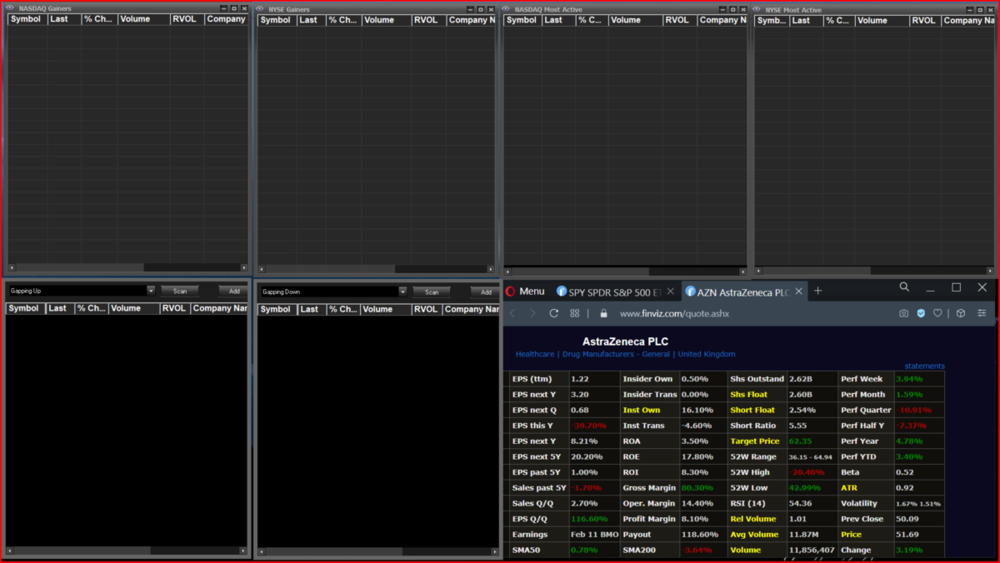The image size is (1000, 563).
Task: Click the finviz.com address bar
Action: tap(674, 314)
